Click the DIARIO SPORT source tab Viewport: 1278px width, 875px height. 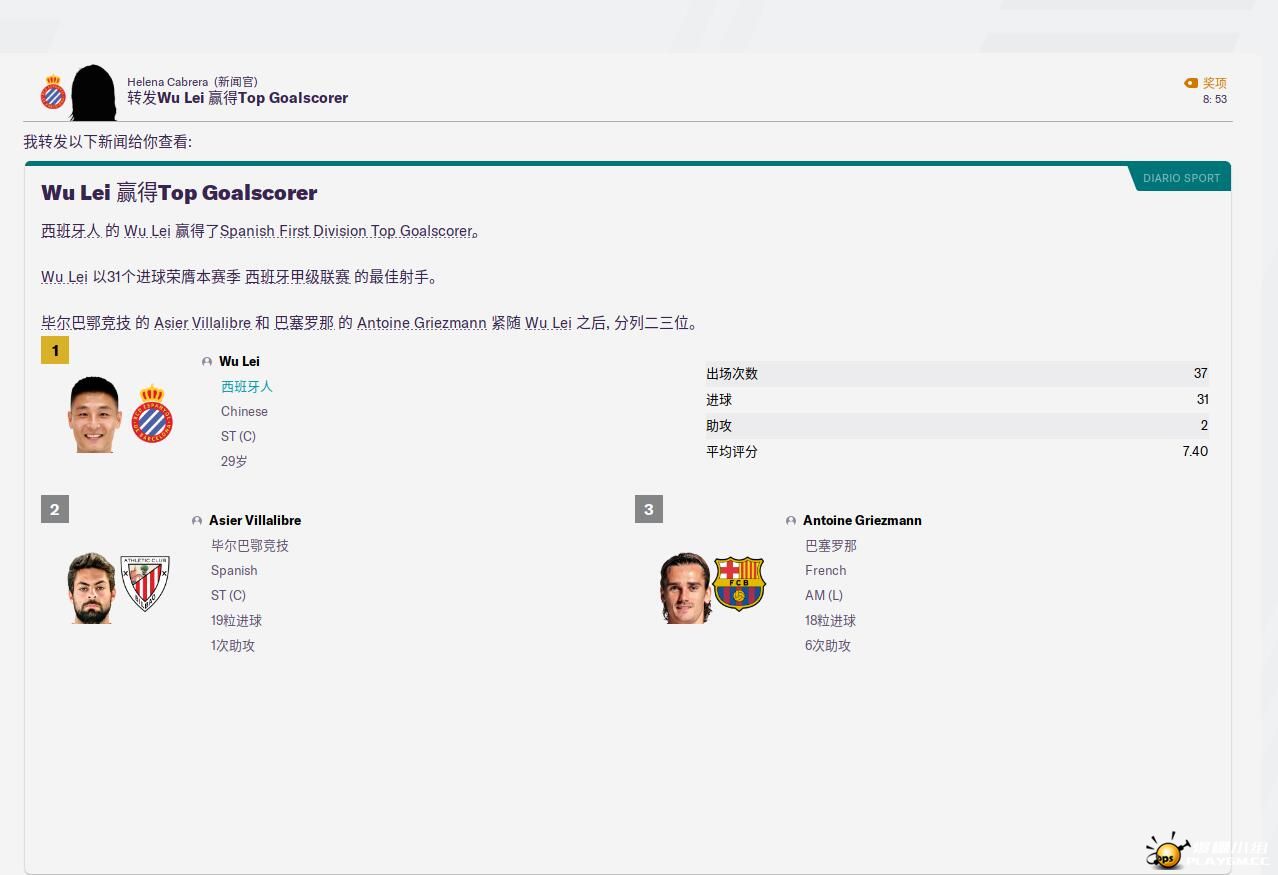(x=1181, y=178)
